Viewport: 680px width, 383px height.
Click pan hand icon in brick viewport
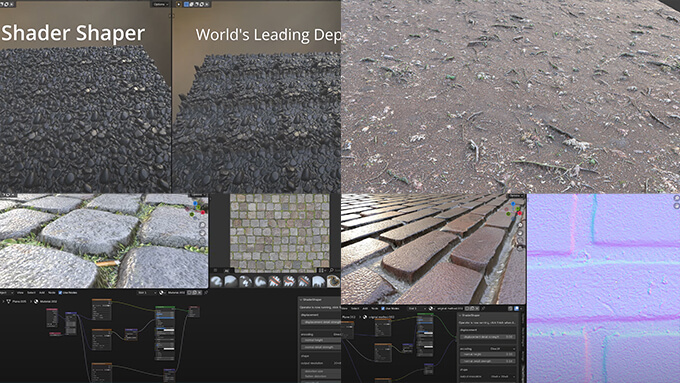click(x=520, y=233)
